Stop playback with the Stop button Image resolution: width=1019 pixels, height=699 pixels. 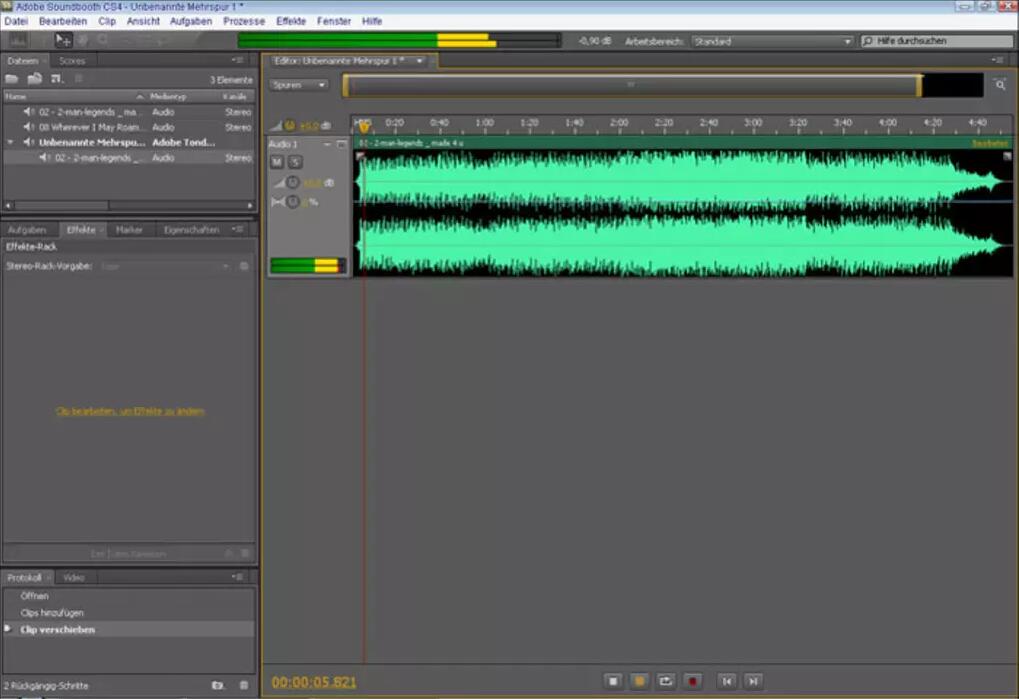pyautogui.click(x=613, y=681)
